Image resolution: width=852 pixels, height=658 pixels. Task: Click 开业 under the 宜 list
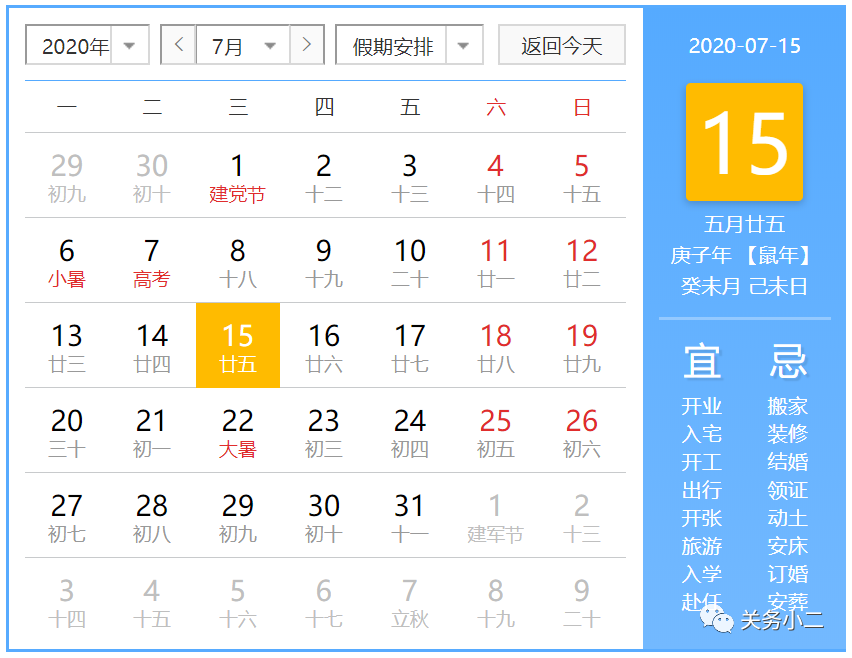[x=701, y=406]
